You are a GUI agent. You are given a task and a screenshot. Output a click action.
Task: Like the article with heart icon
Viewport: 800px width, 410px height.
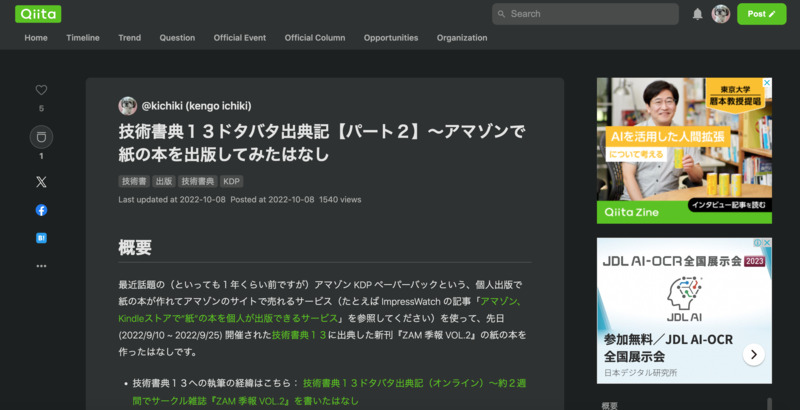pyautogui.click(x=41, y=90)
